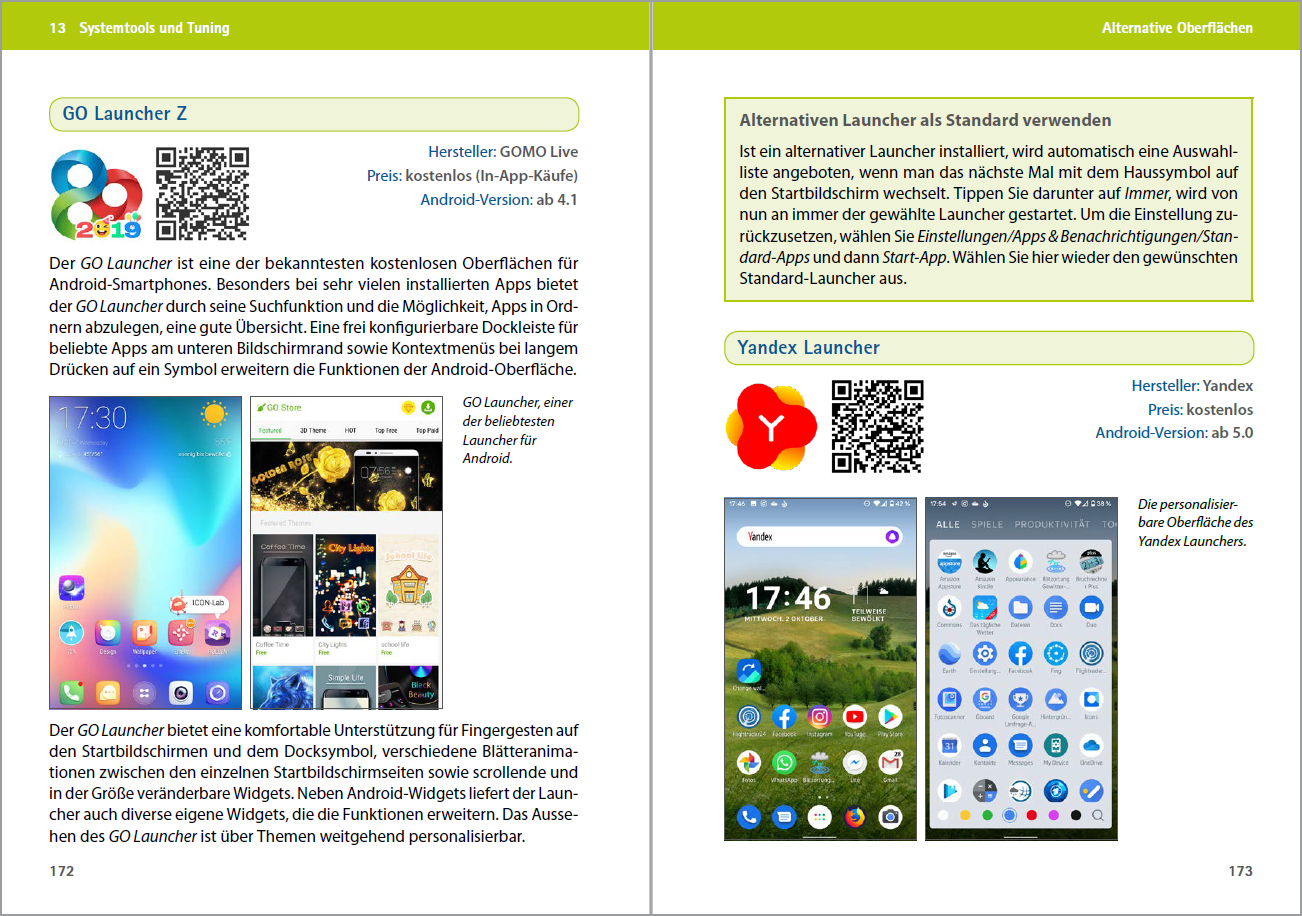This screenshot has height=916, width=1302.
Task: Tap Amazon Kindle icon in Yandex app drawer
Action: (x=985, y=561)
